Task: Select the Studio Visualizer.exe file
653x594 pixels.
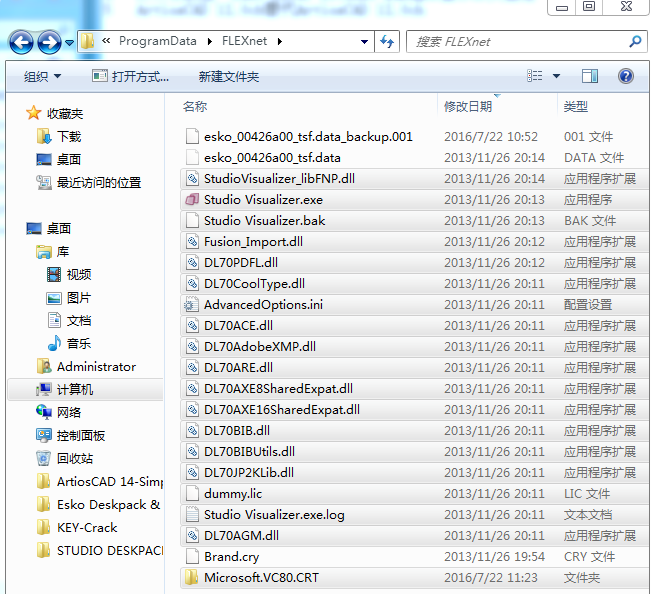Action: click(263, 200)
